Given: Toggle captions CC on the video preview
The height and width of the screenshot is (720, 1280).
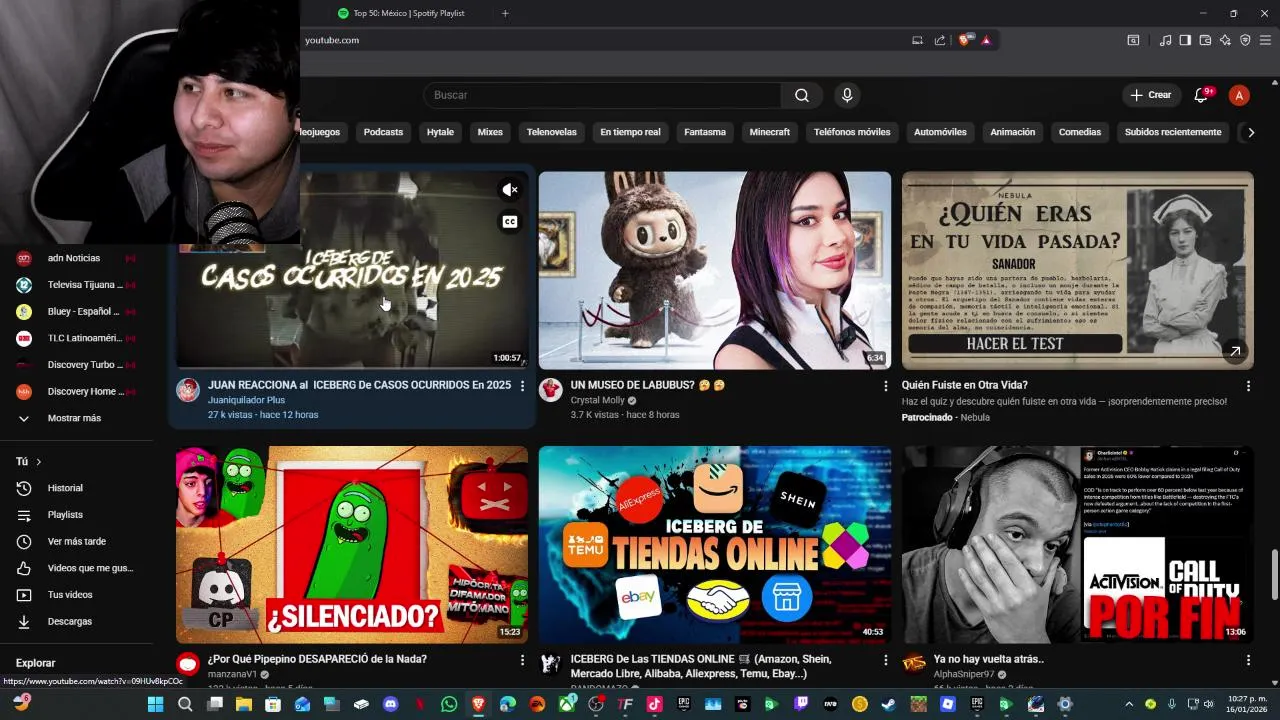Looking at the screenshot, I should point(510,222).
